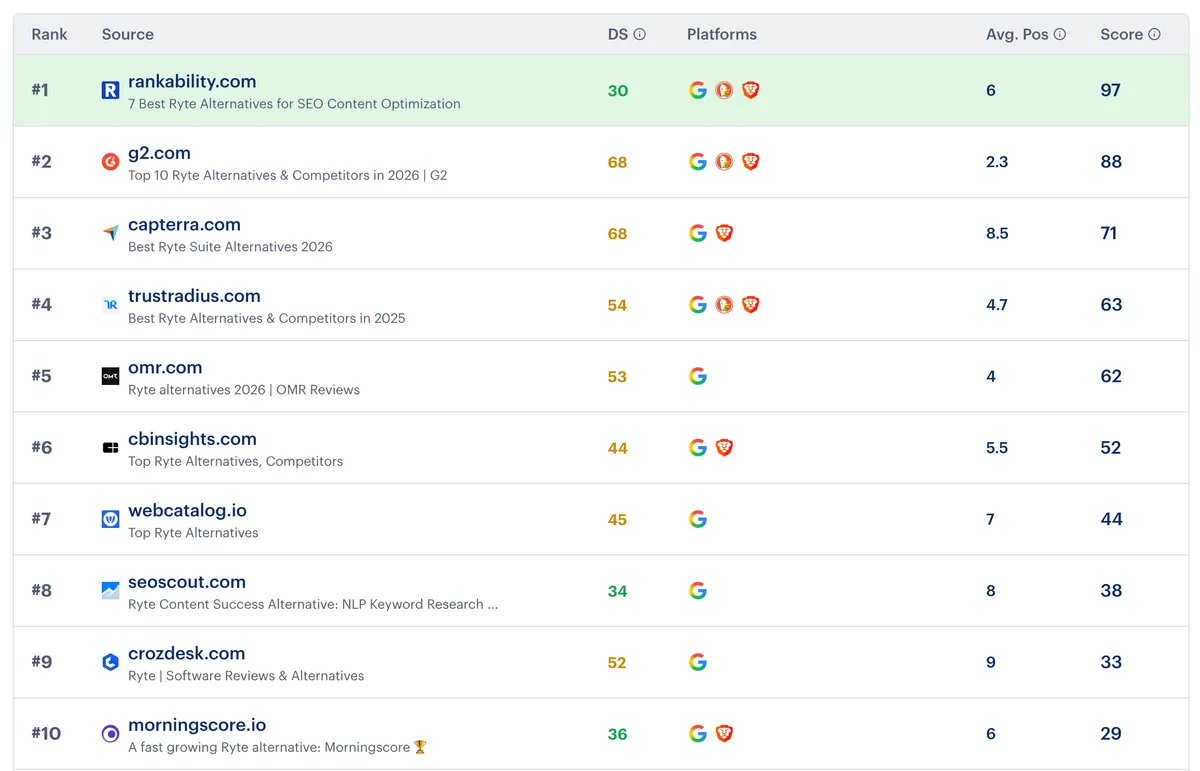The width and height of the screenshot is (1200, 771).
Task: Click '7 Best Ryte Alternatives for SEO Content Optimization'
Action: (x=294, y=104)
